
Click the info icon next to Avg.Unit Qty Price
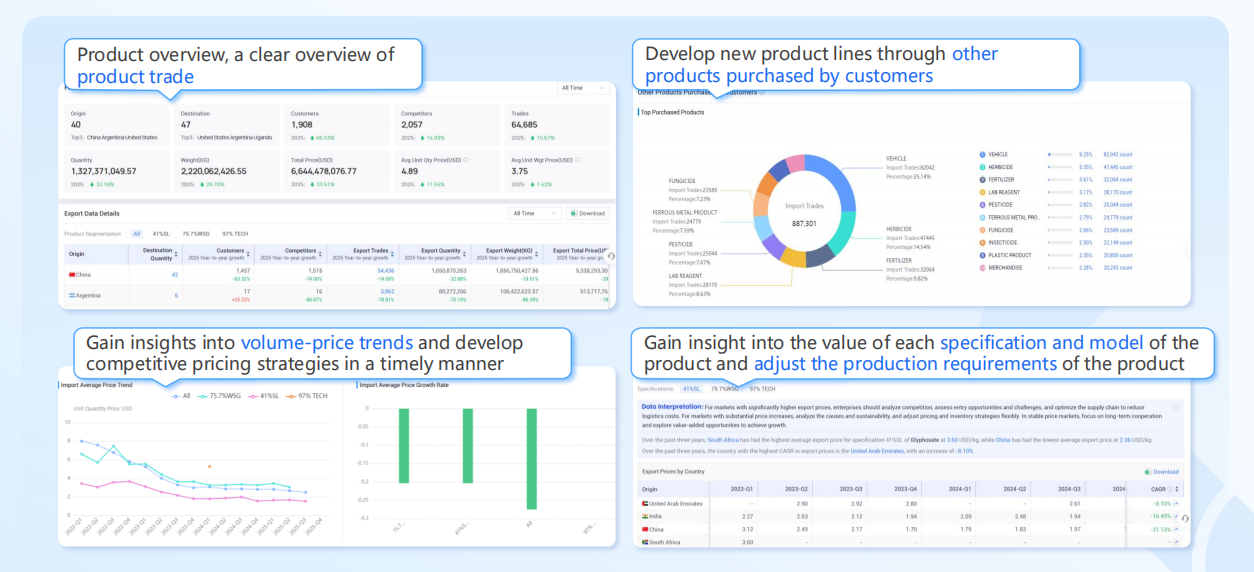point(466,159)
